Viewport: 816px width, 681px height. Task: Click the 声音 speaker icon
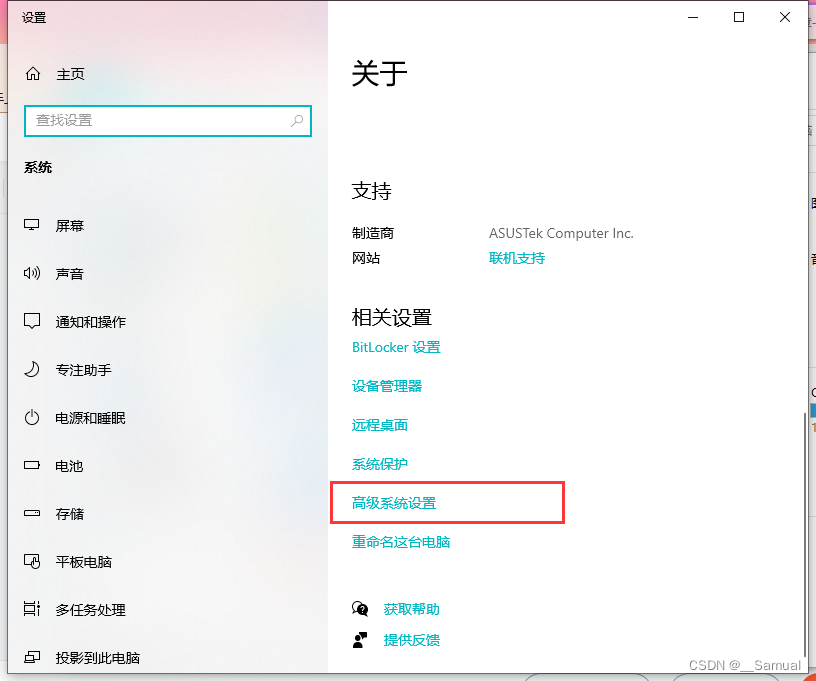click(32, 273)
